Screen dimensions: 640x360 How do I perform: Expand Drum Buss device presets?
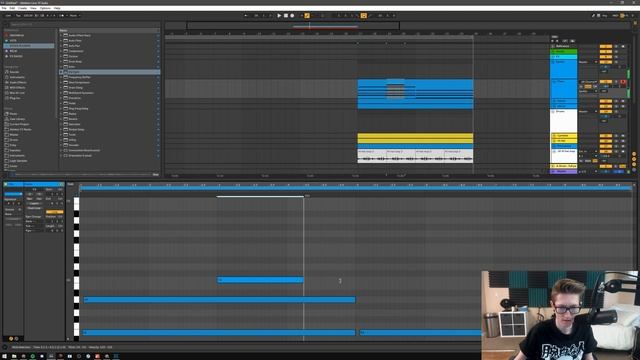pyautogui.click(x=61, y=62)
